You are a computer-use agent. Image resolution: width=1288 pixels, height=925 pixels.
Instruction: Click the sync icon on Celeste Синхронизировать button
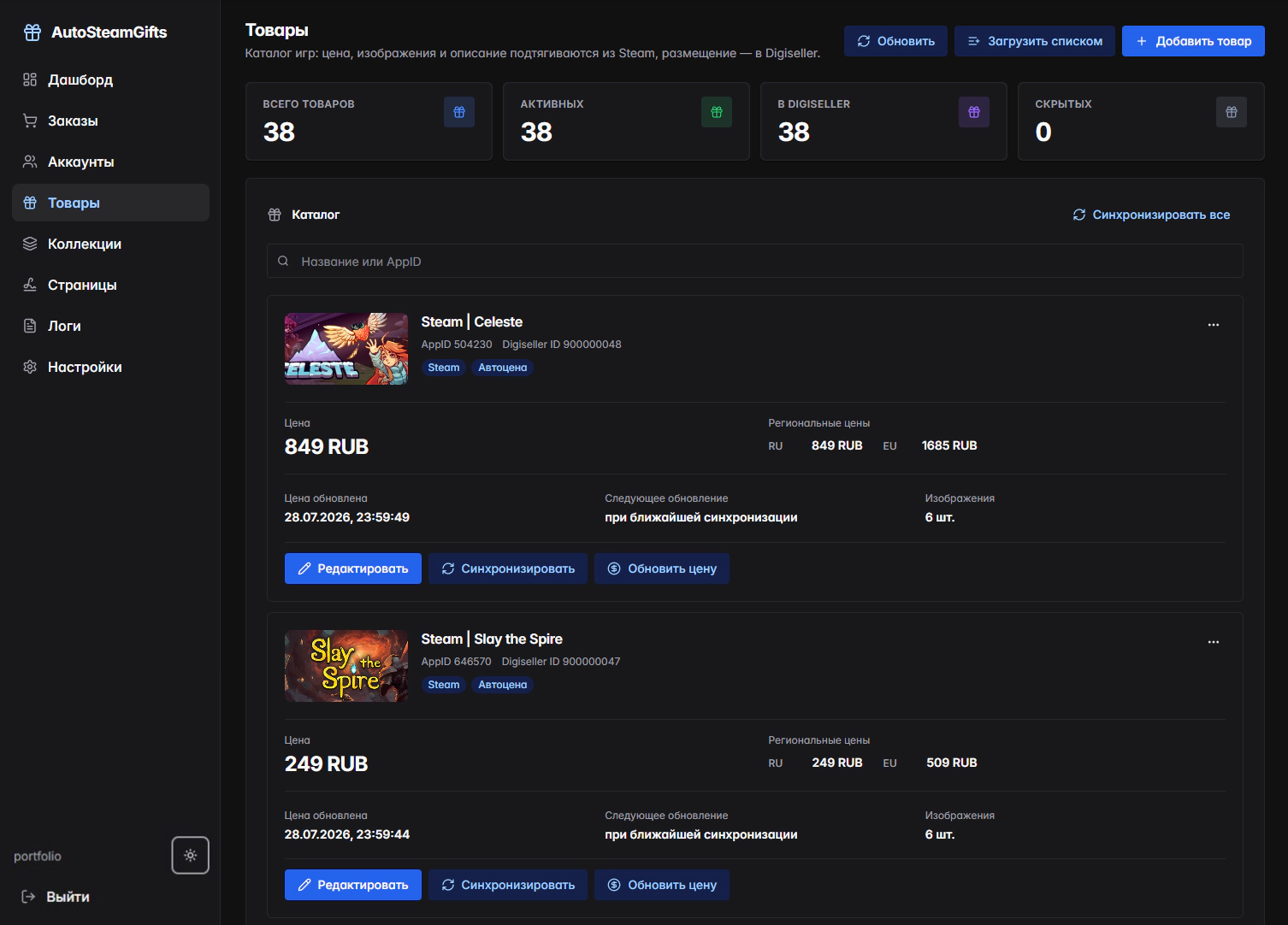coord(448,569)
